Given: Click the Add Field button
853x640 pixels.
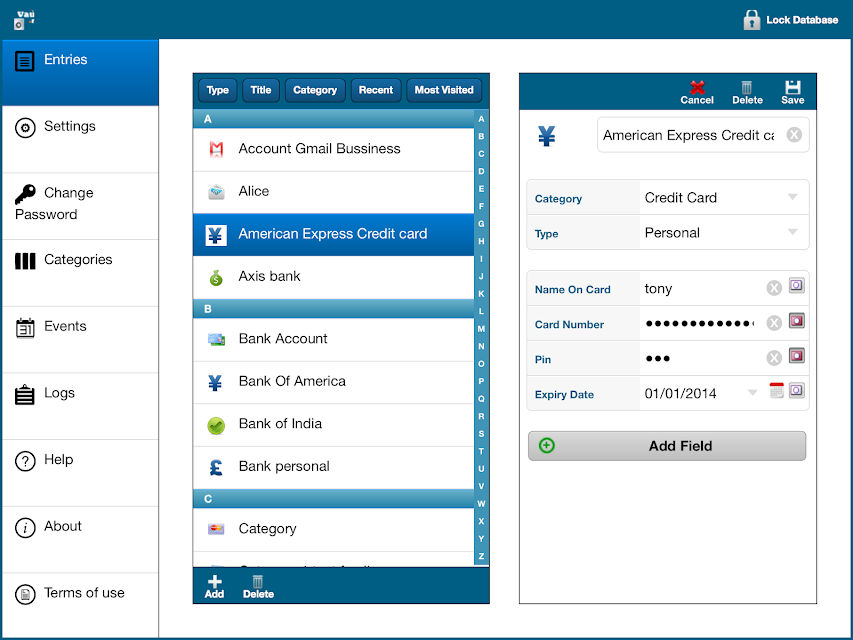Looking at the screenshot, I should point(667,446).
